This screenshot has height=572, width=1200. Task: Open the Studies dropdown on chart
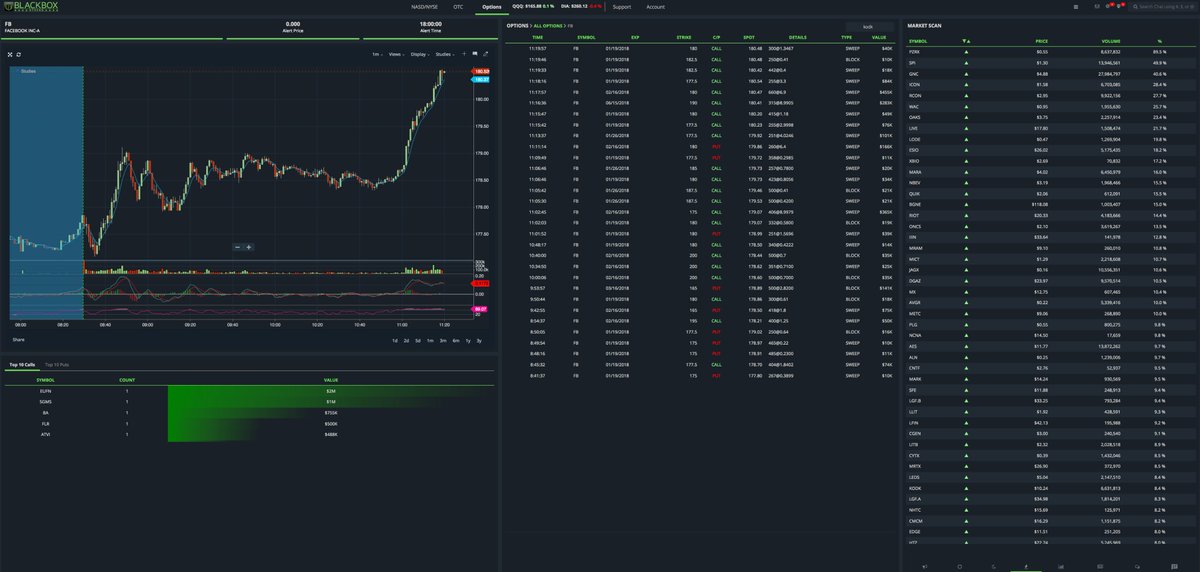[445, 54]
